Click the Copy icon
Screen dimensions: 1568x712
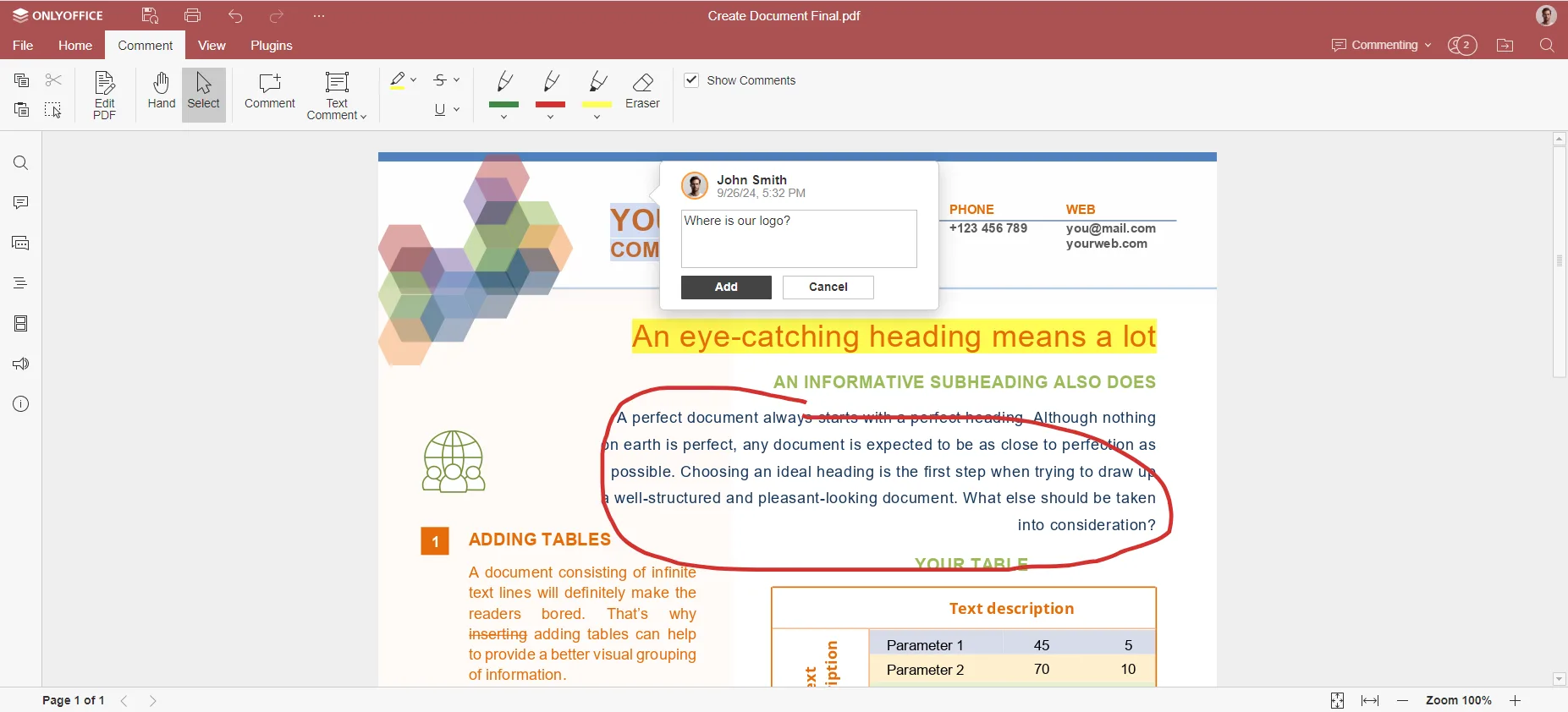pos(22,80)
